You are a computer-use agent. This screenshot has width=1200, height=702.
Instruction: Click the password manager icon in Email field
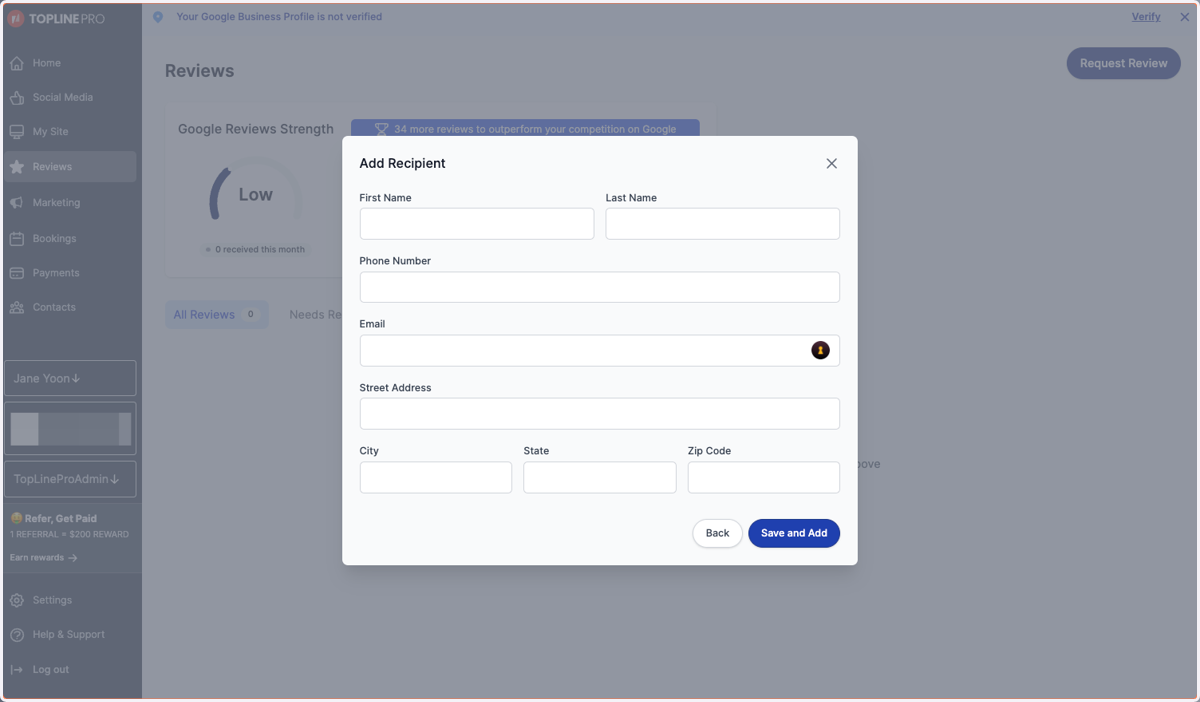coord(820,350)
